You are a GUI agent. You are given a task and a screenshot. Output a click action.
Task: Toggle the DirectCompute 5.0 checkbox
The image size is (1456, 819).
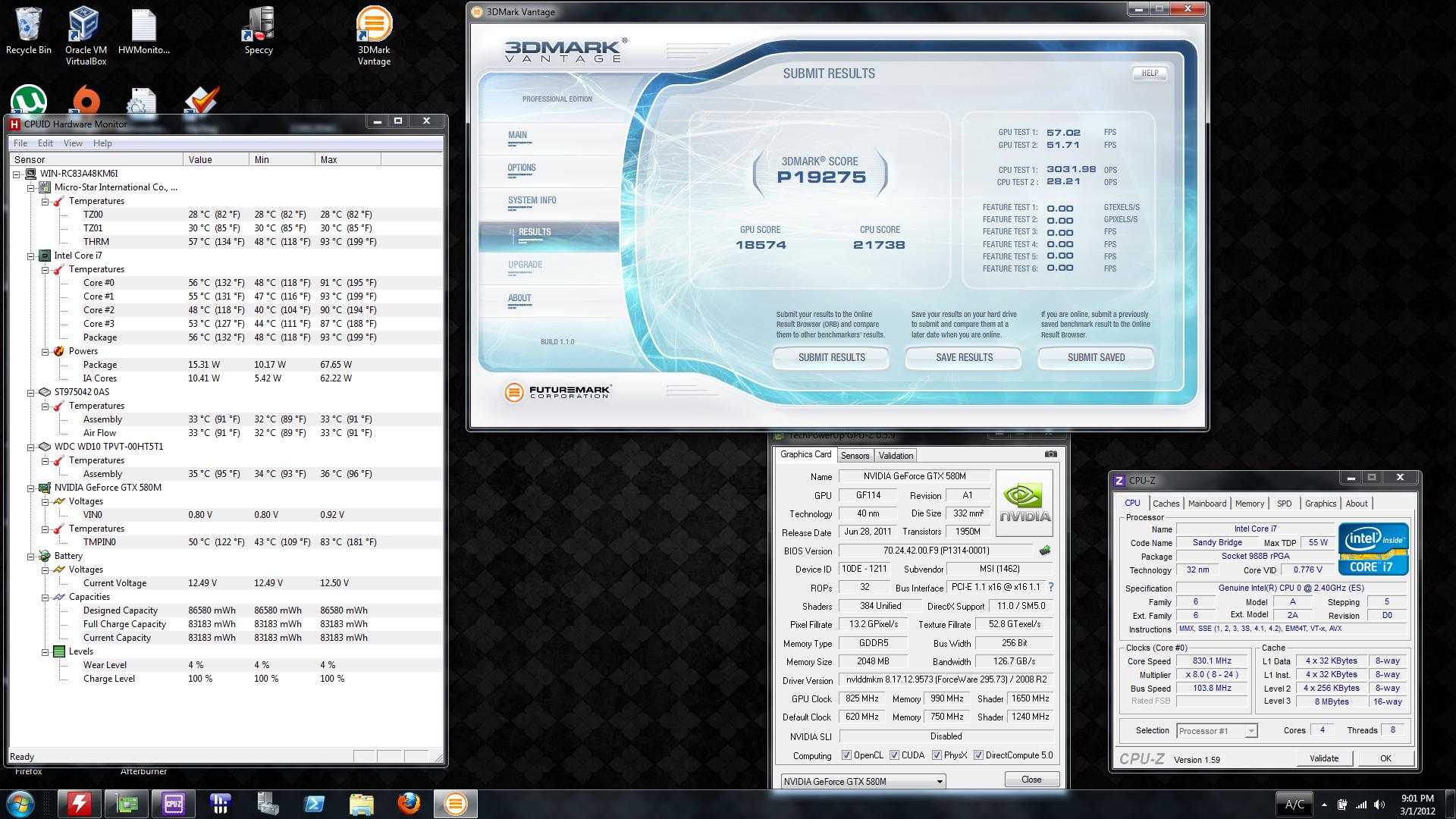[978, 755]
